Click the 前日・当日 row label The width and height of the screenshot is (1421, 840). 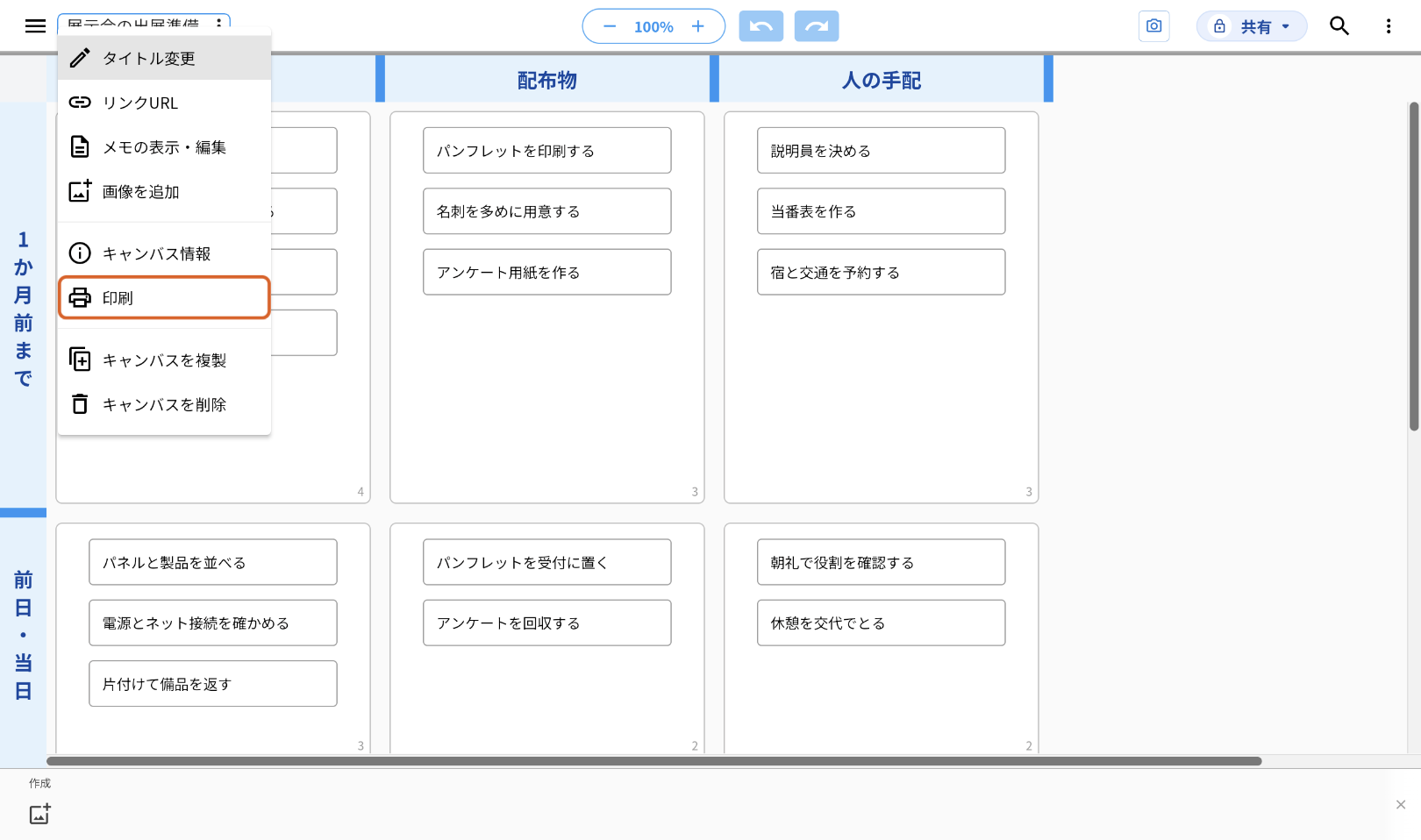coord(23,635)
